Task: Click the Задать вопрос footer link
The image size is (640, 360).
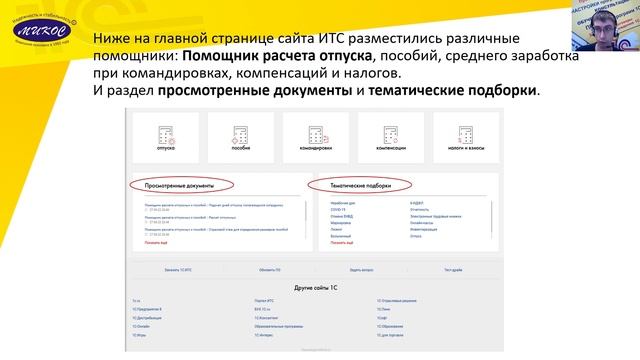Action: [x=362, y=270]
